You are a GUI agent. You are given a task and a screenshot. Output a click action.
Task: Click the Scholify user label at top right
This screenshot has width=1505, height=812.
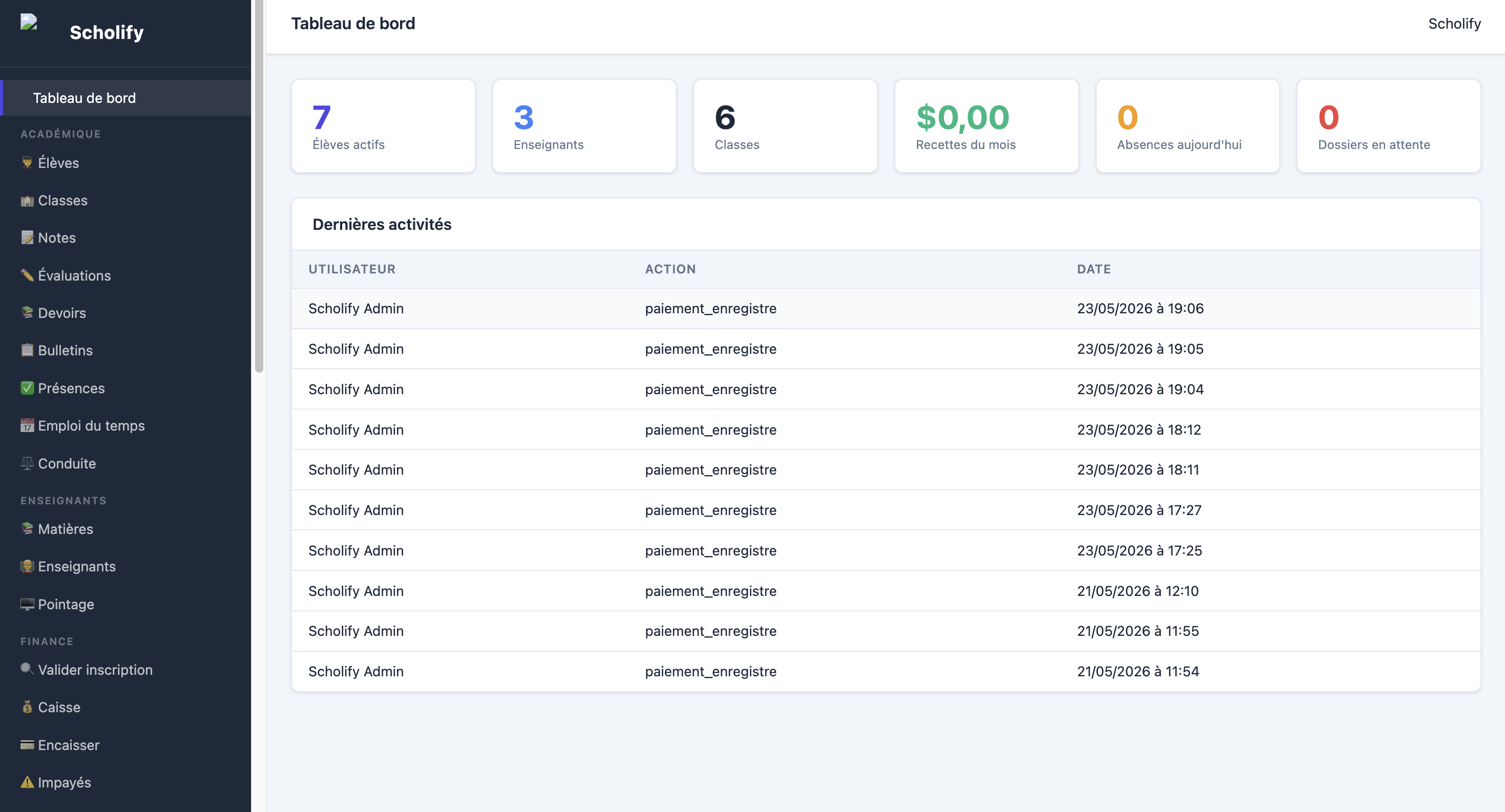click(1454, 24)
